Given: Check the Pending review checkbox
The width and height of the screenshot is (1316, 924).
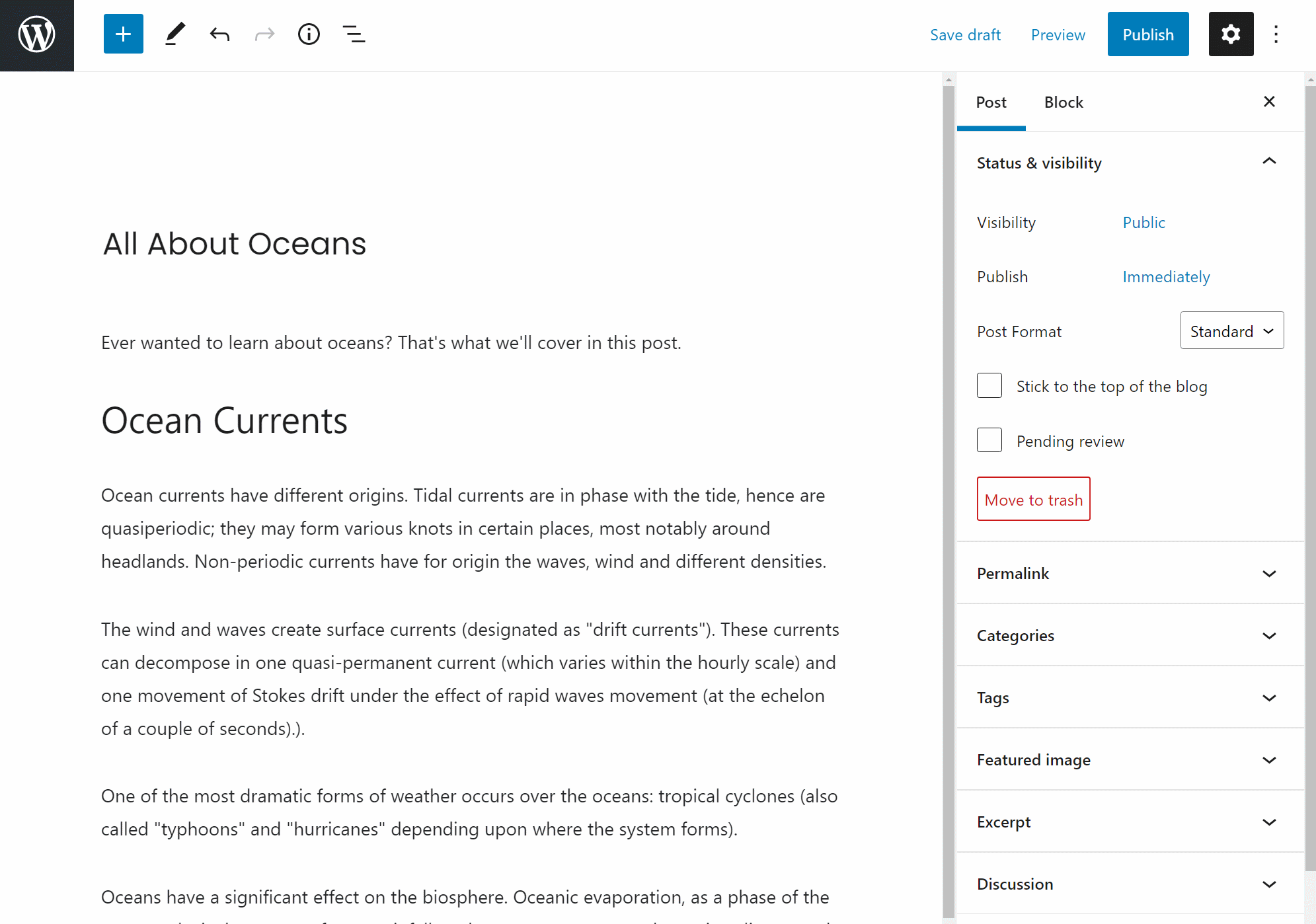Looking at the screenshot, I should coord(989,440).
